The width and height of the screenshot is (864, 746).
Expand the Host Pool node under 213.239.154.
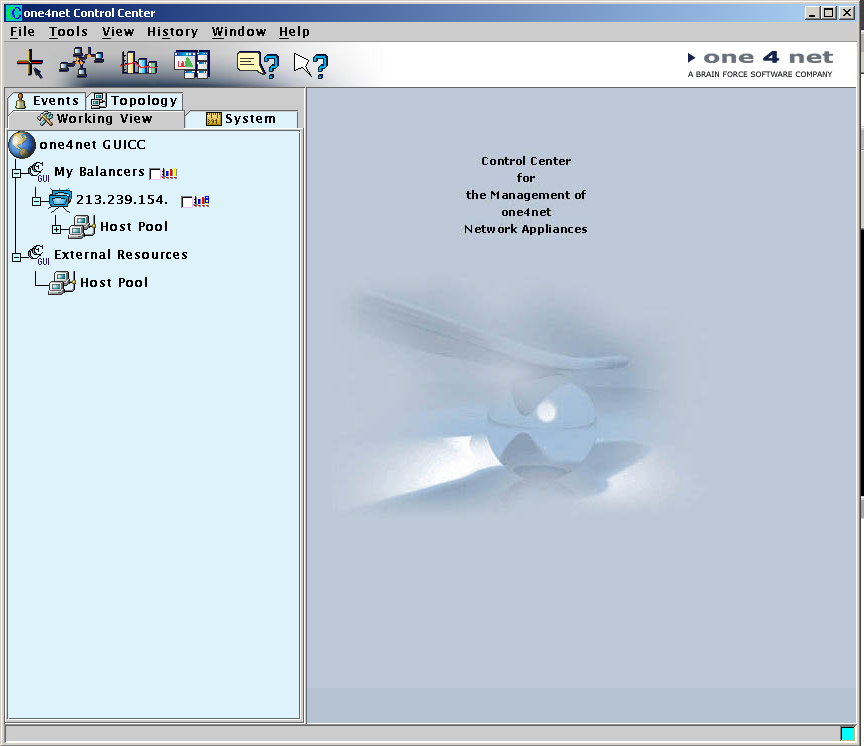(56, 229)
